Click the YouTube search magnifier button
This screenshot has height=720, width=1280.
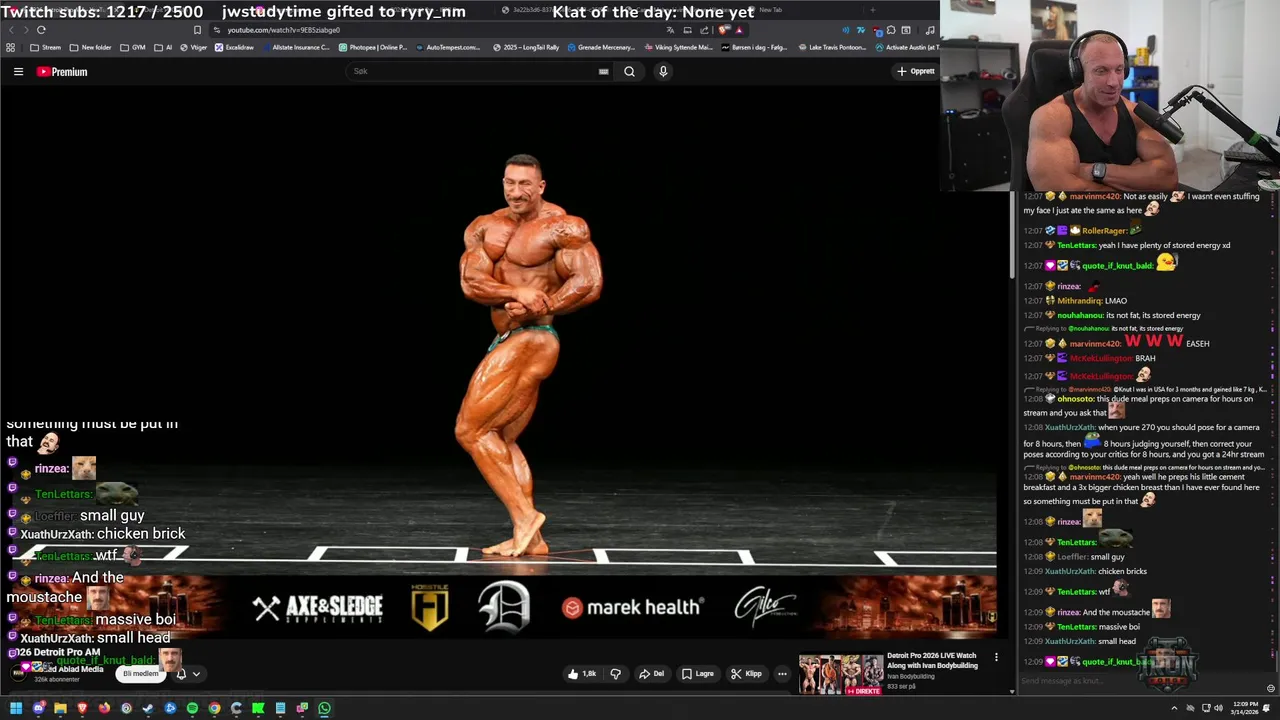point(629,71)
